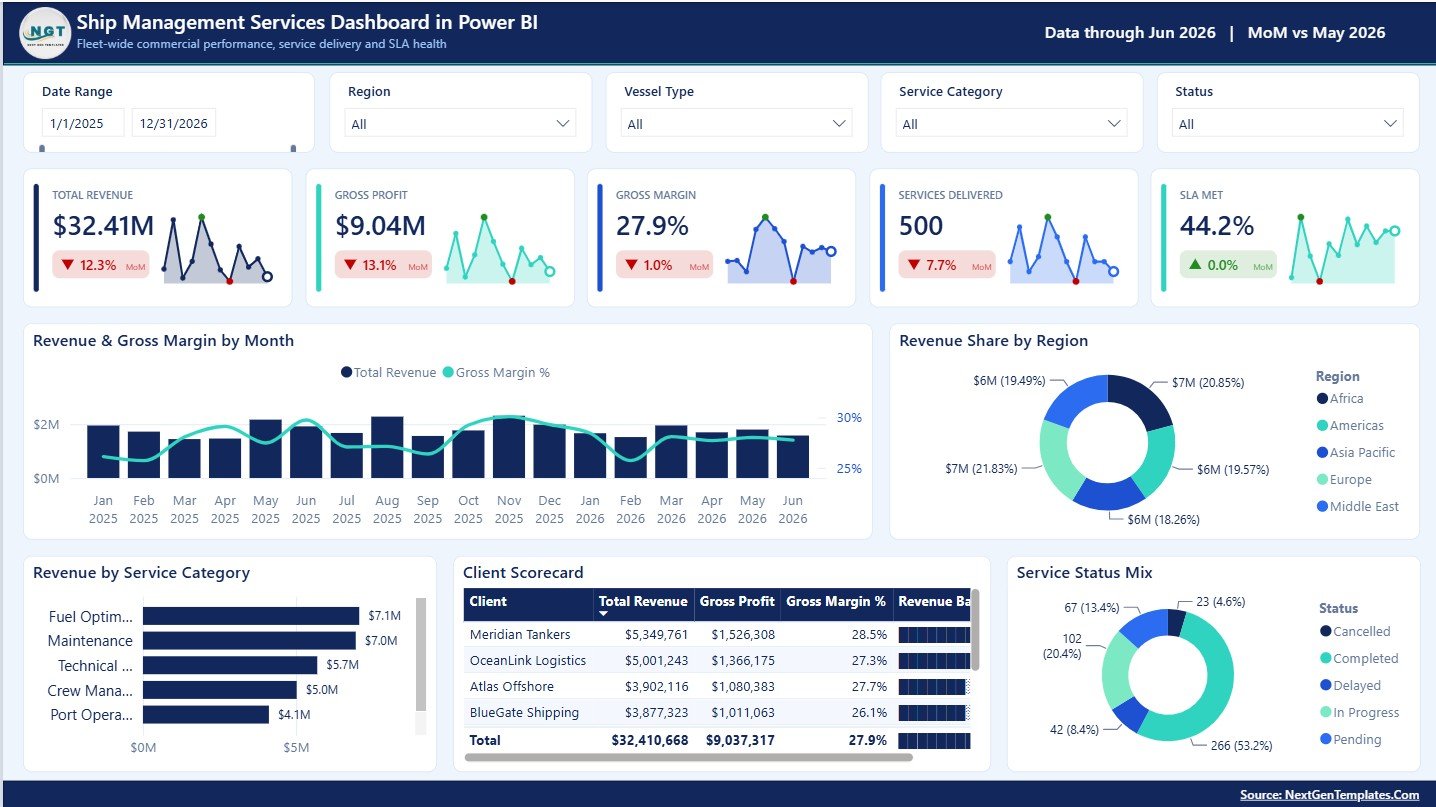Click the Asia Pacific legend marker
Viewport: 1436px width, 807px height.
1324,453
